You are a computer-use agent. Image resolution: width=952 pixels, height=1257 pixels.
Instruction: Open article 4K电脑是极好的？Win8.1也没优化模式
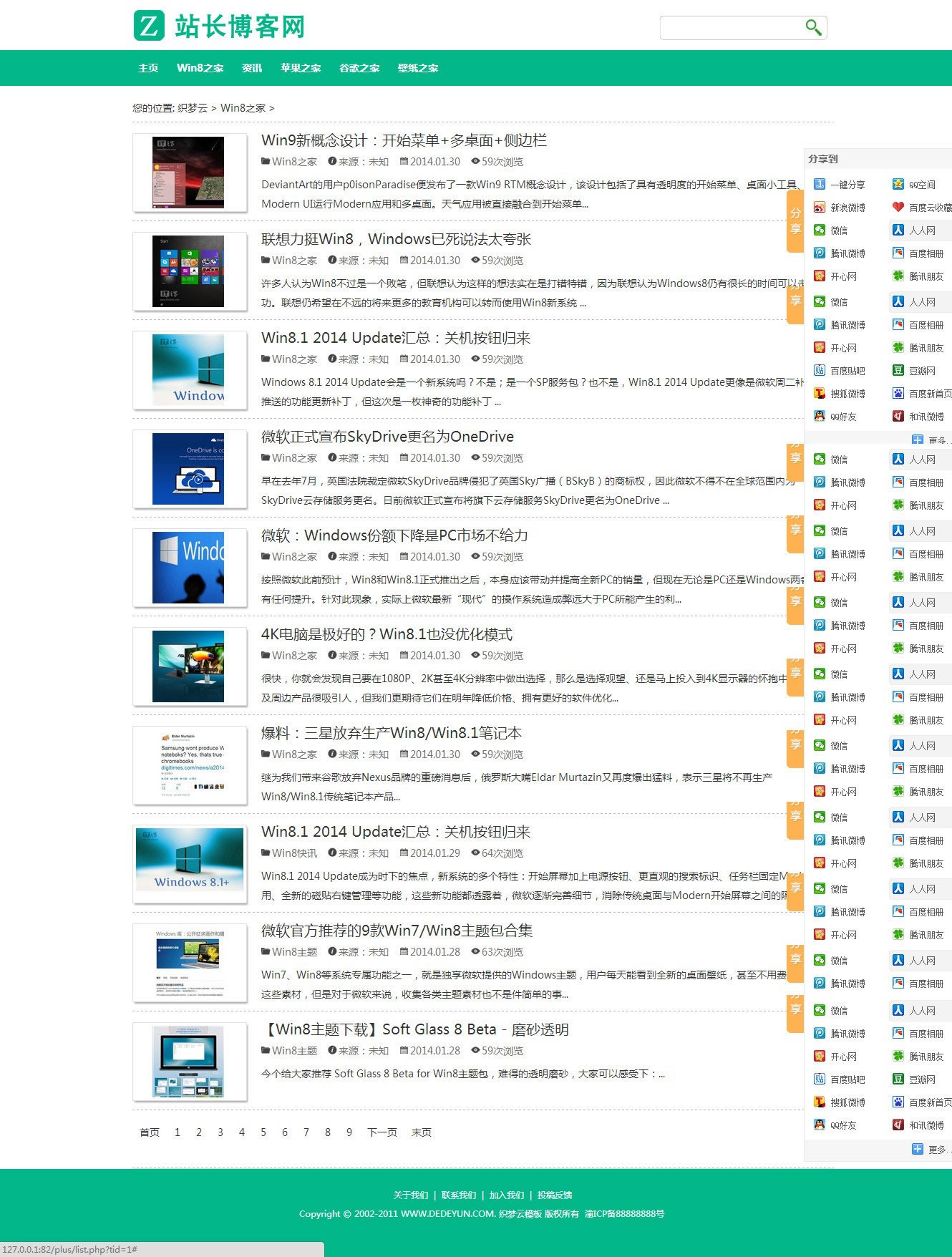click(x=387, y=634)
